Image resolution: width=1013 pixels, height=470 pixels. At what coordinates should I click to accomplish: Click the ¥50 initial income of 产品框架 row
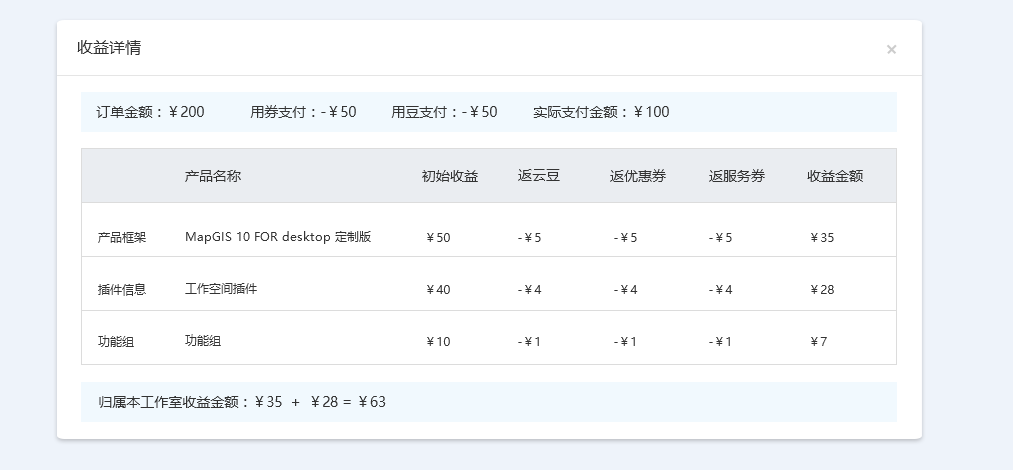438,238
